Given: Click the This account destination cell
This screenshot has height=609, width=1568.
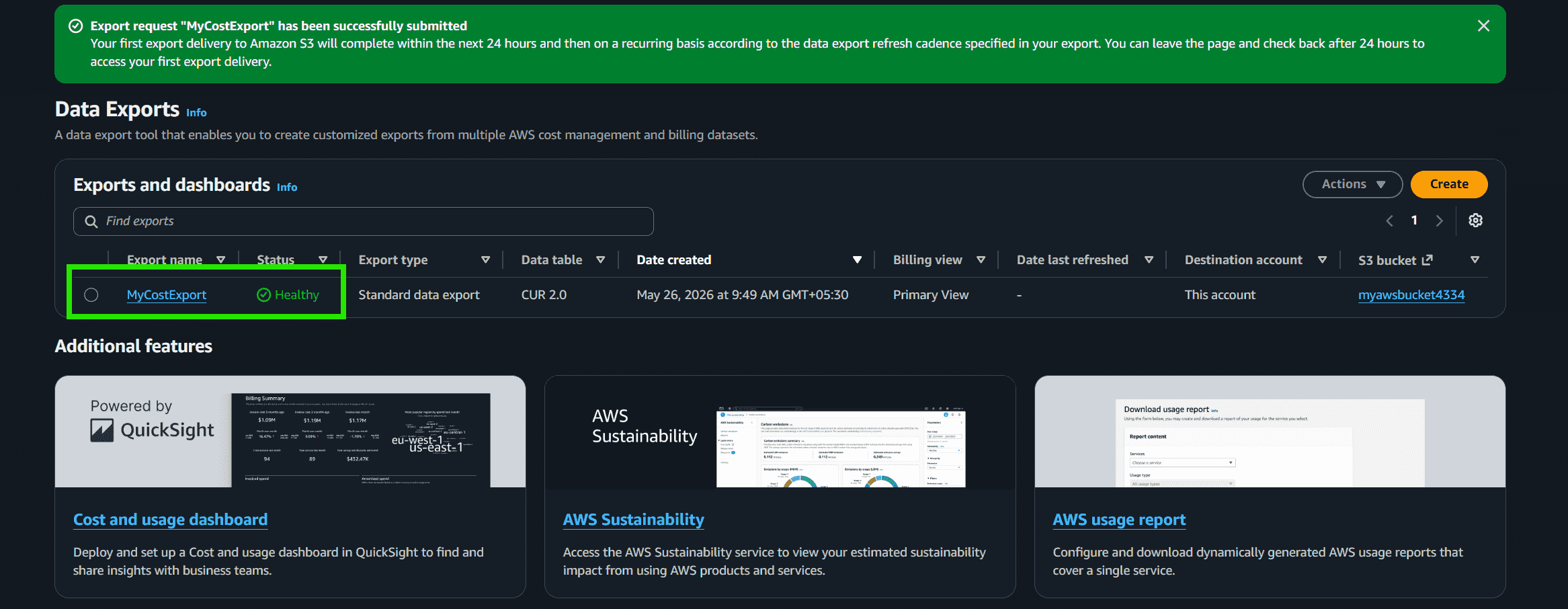Looking at the screenshot, I should coord(1220,295).
